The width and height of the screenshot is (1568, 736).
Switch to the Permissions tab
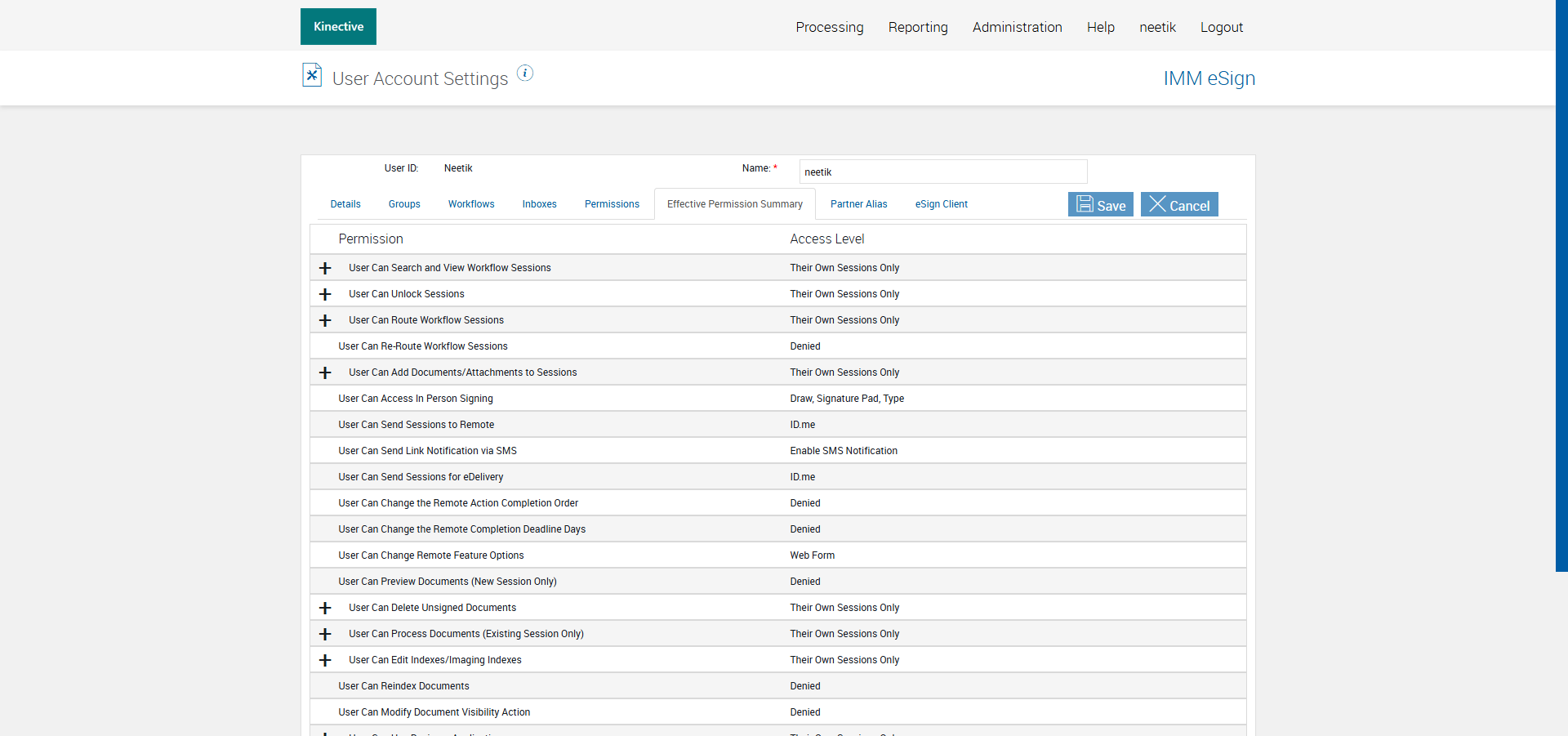click(x=612, y=204)
